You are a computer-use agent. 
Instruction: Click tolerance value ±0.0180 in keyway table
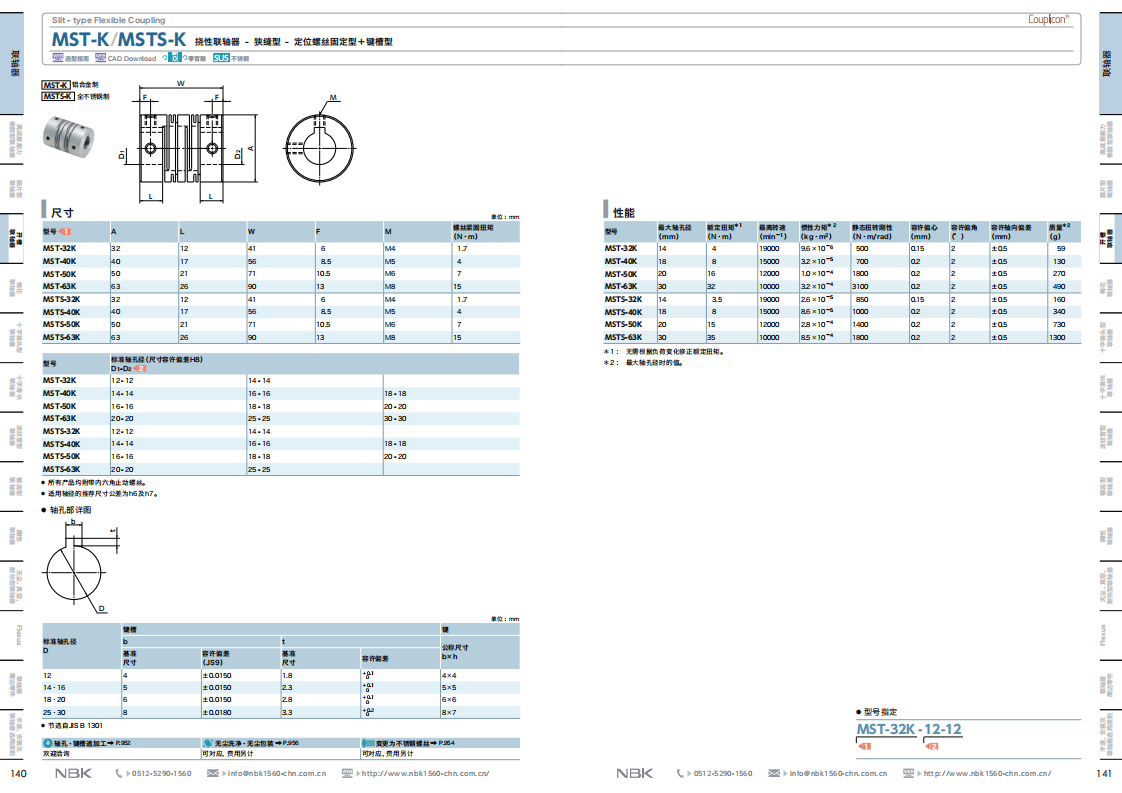pyautogui.click(x=217, y=712)
